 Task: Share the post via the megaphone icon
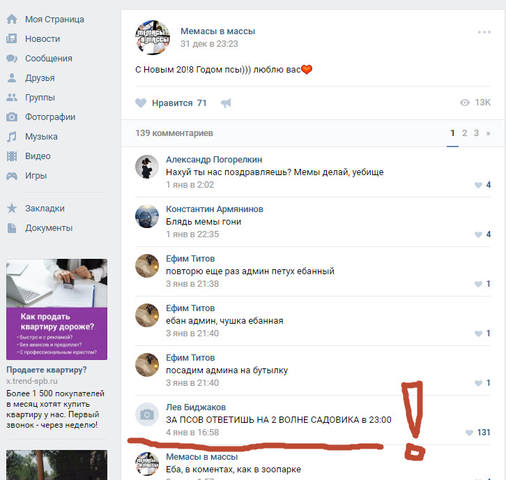(x=226, y=103)
